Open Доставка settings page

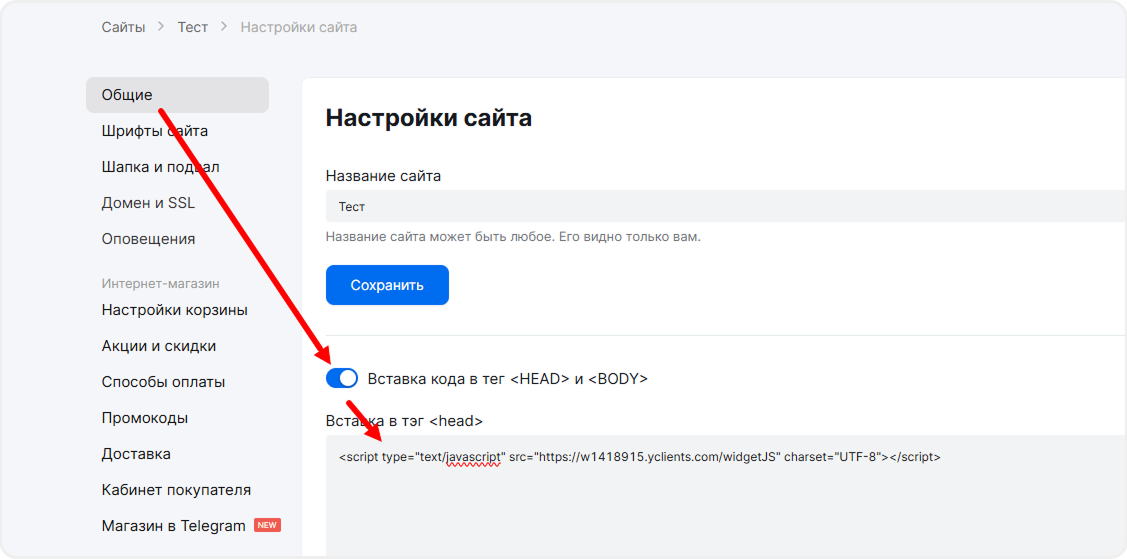coord(136,454)
